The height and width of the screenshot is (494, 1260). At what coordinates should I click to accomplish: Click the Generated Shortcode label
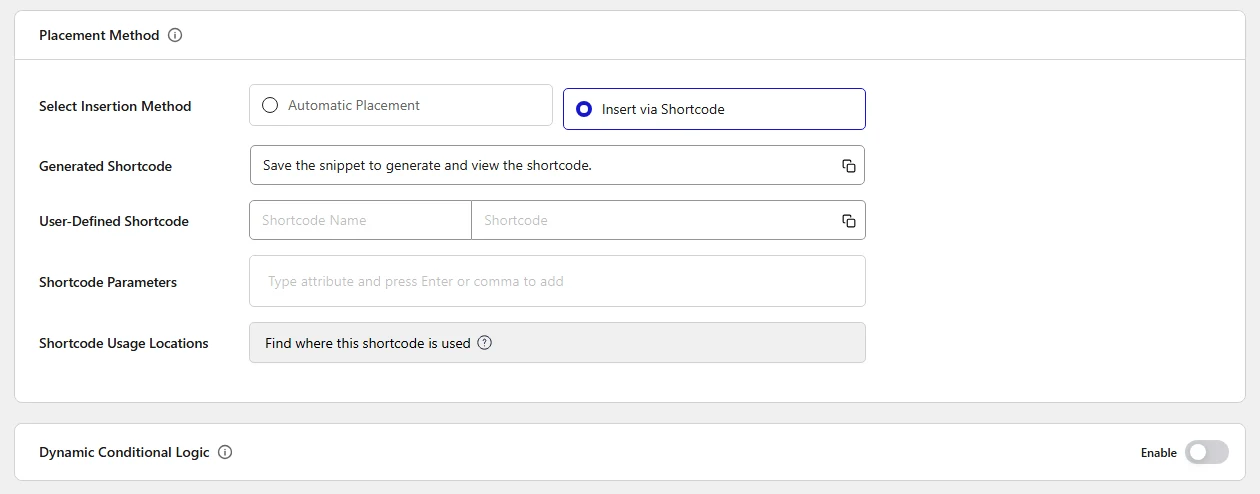(105, 166)
